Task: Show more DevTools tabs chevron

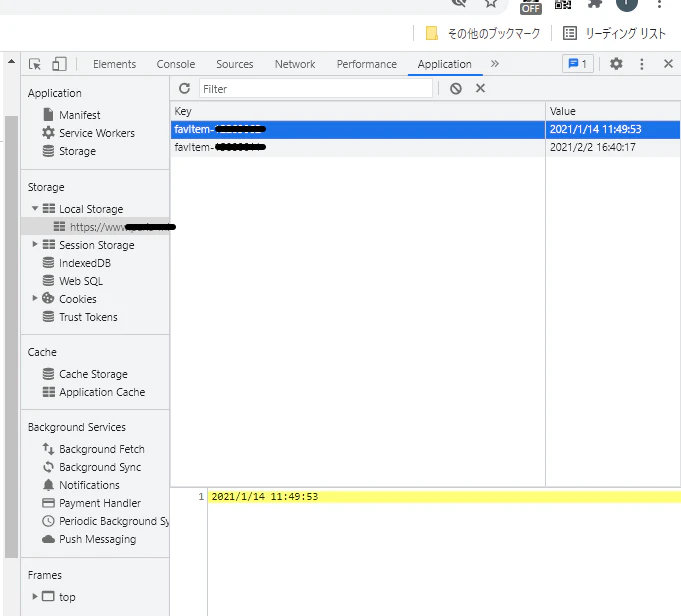Action: coord(495,64)
